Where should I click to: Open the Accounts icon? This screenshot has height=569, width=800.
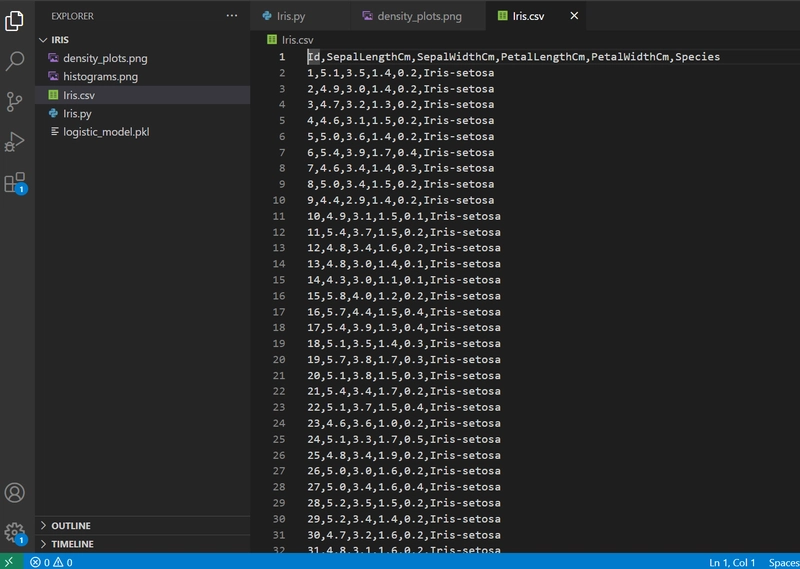coord(14,492)
